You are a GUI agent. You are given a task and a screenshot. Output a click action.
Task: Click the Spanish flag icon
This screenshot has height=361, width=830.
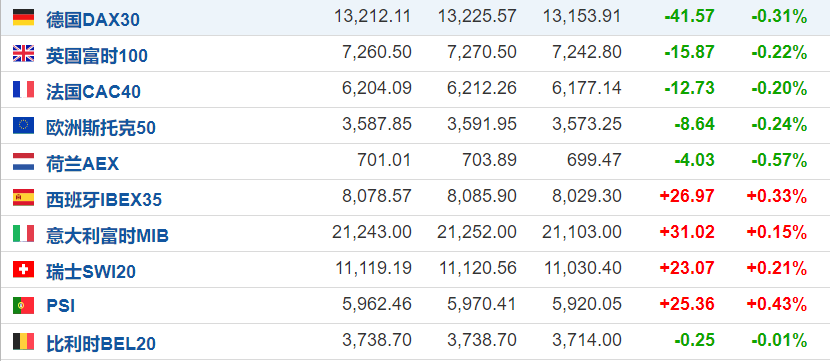24,197
